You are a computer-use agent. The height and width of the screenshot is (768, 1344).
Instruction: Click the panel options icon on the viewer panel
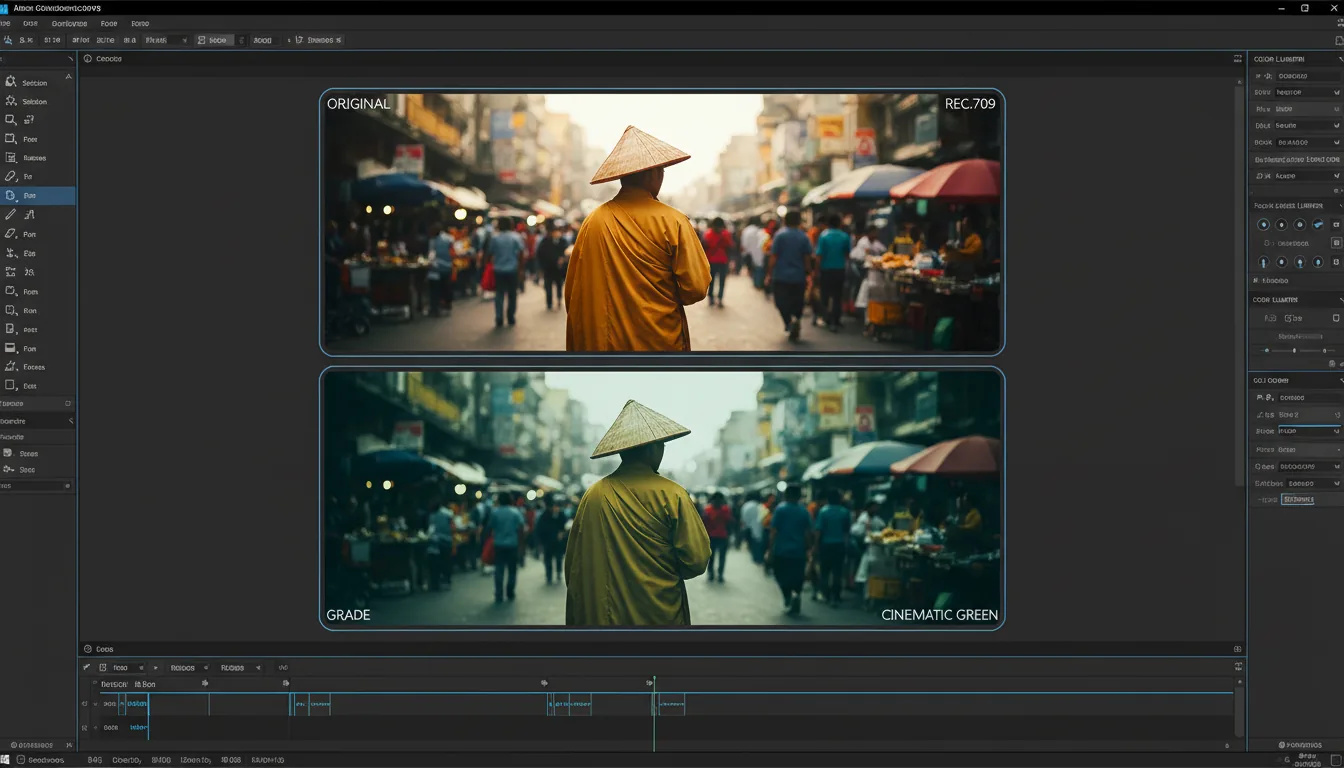[x=1238, y=58]
